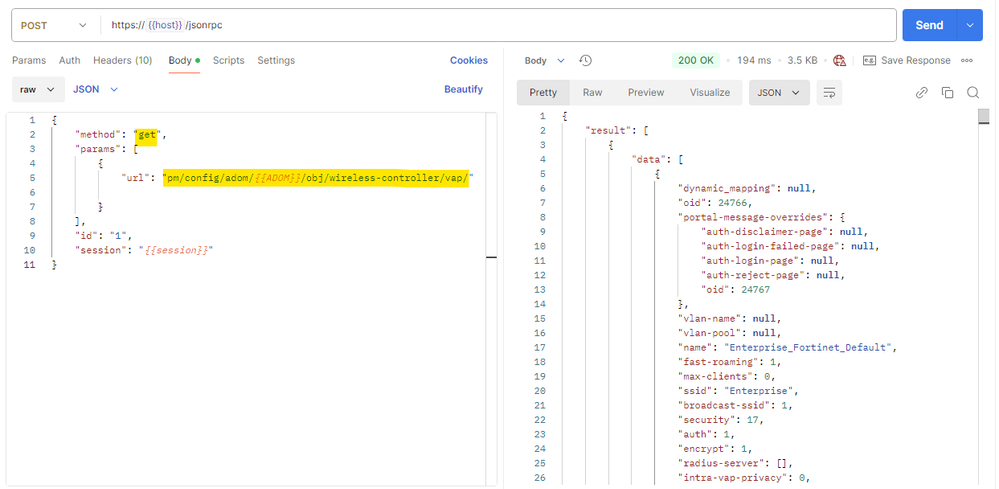Open the response more options ellipsis
This screenshot has width=999, height=489.
tap(967, 60)
